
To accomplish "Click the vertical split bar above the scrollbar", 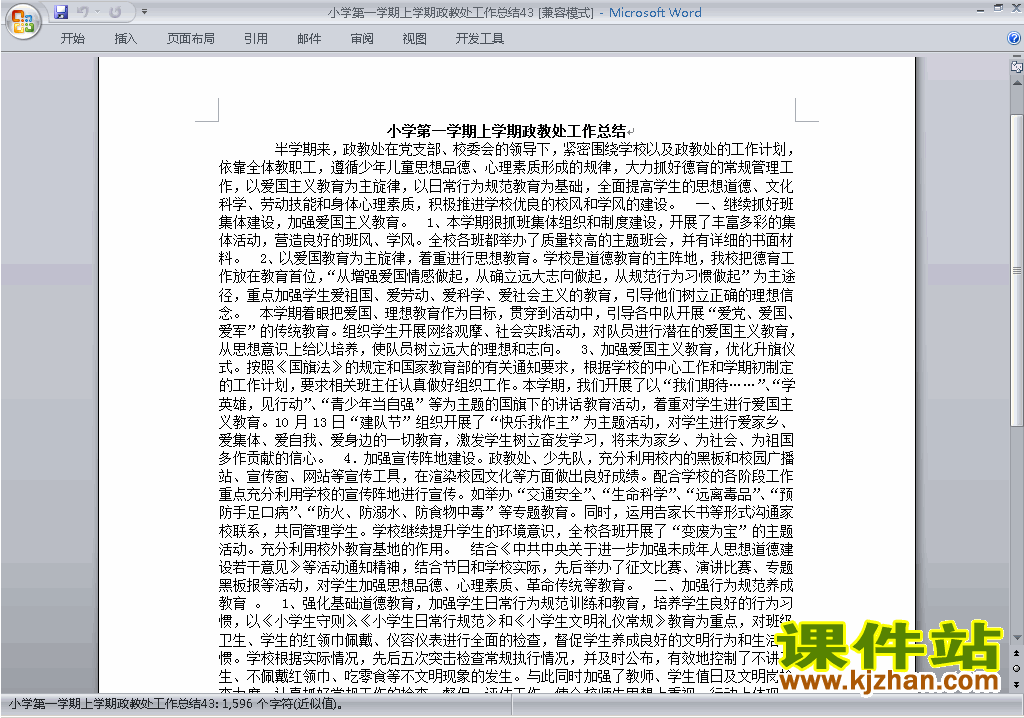I will [1016, 57].
